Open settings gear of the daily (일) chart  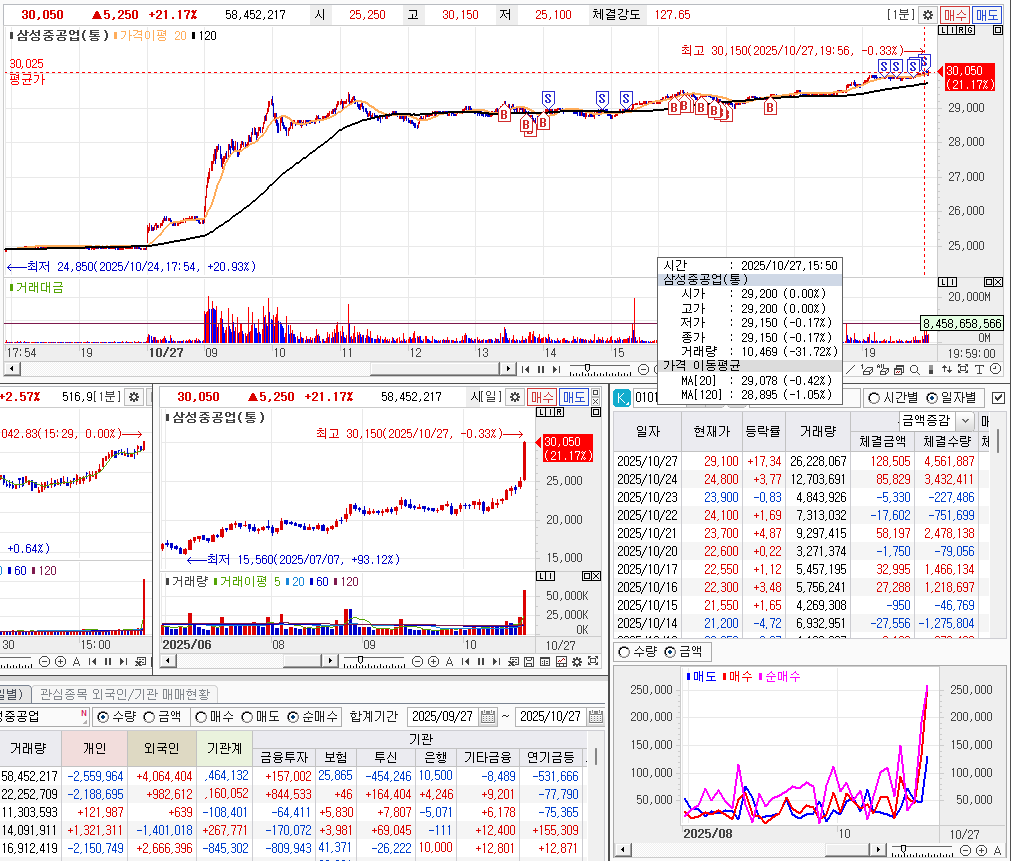pyautogui.click(x=515, y=397)
